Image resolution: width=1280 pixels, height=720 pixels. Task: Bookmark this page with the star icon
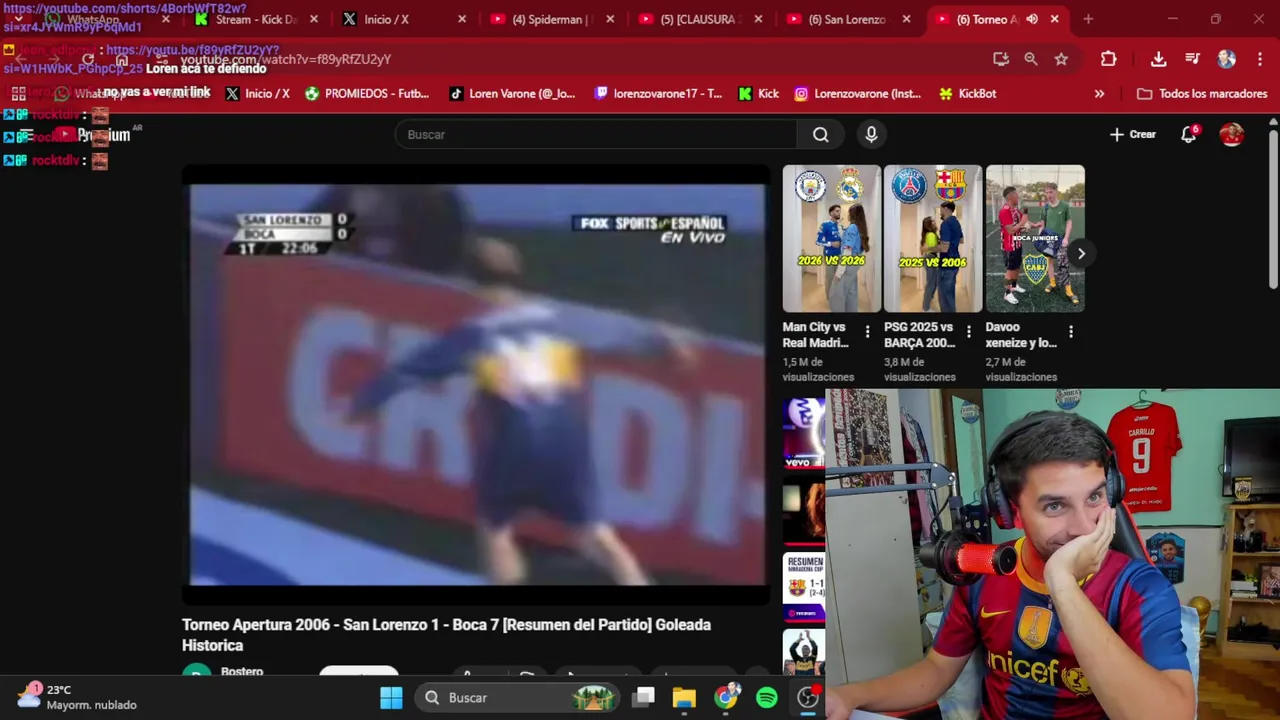point(1061,59)
